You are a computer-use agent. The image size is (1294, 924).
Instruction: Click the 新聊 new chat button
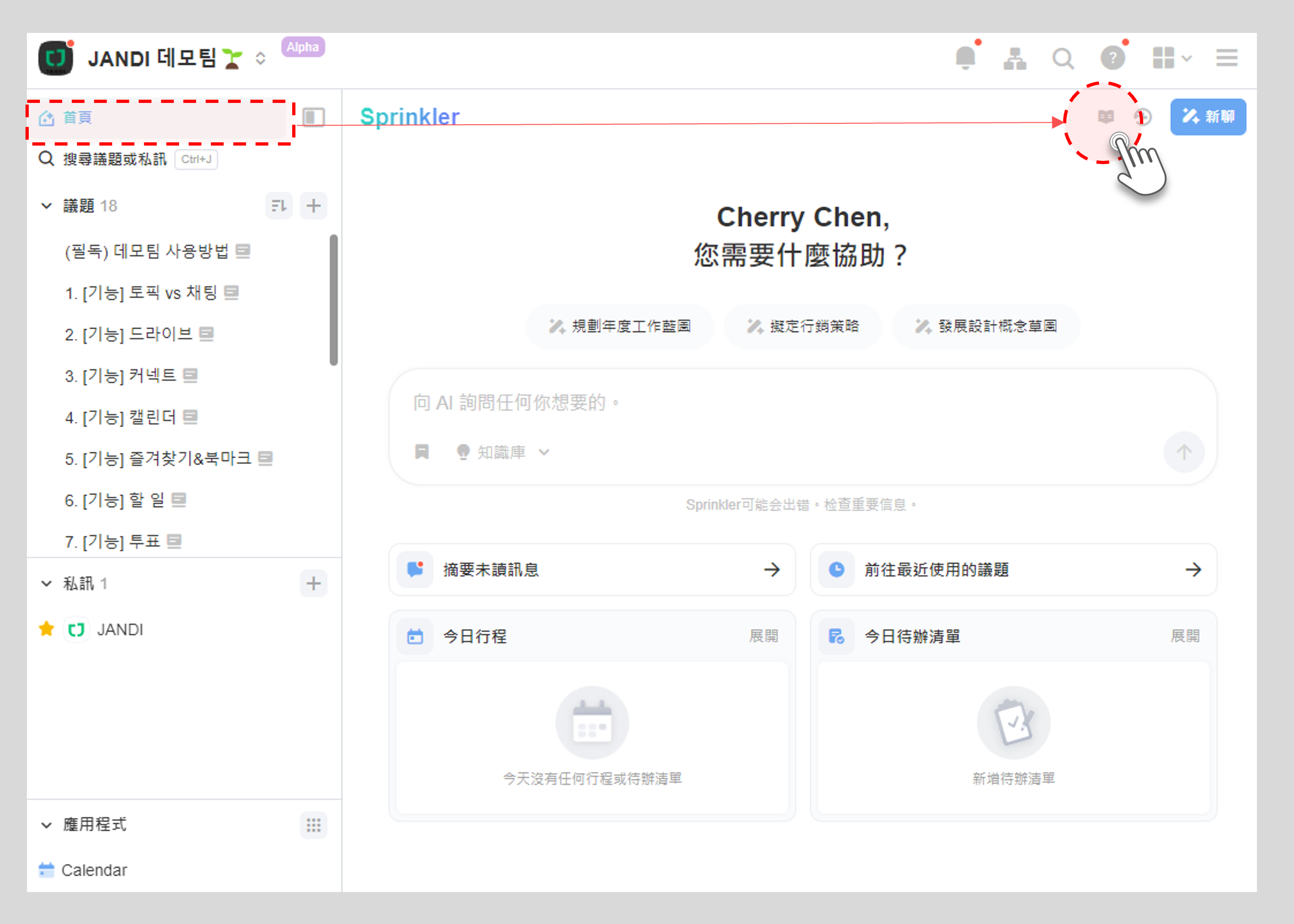pyautogui.click(x=1208, y=117)
